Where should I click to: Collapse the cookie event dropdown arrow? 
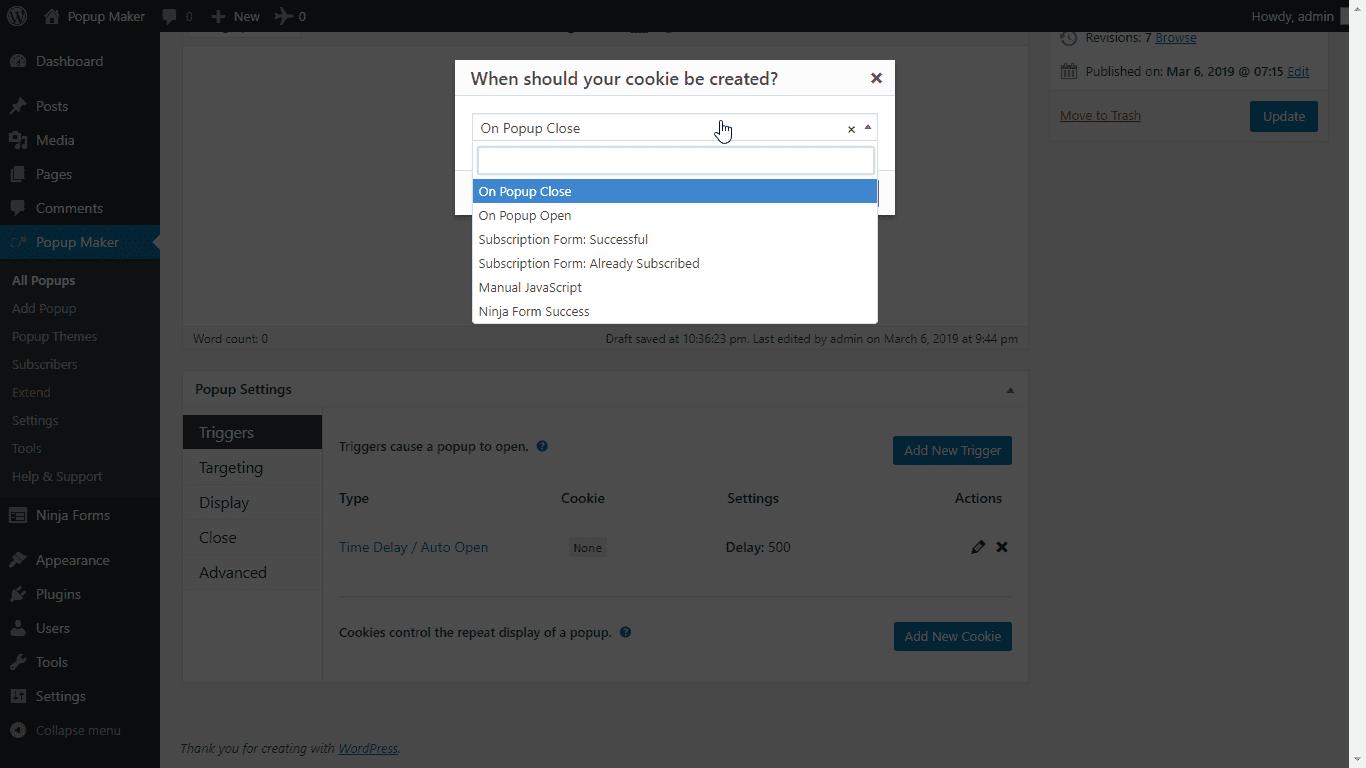coord(868,128)
